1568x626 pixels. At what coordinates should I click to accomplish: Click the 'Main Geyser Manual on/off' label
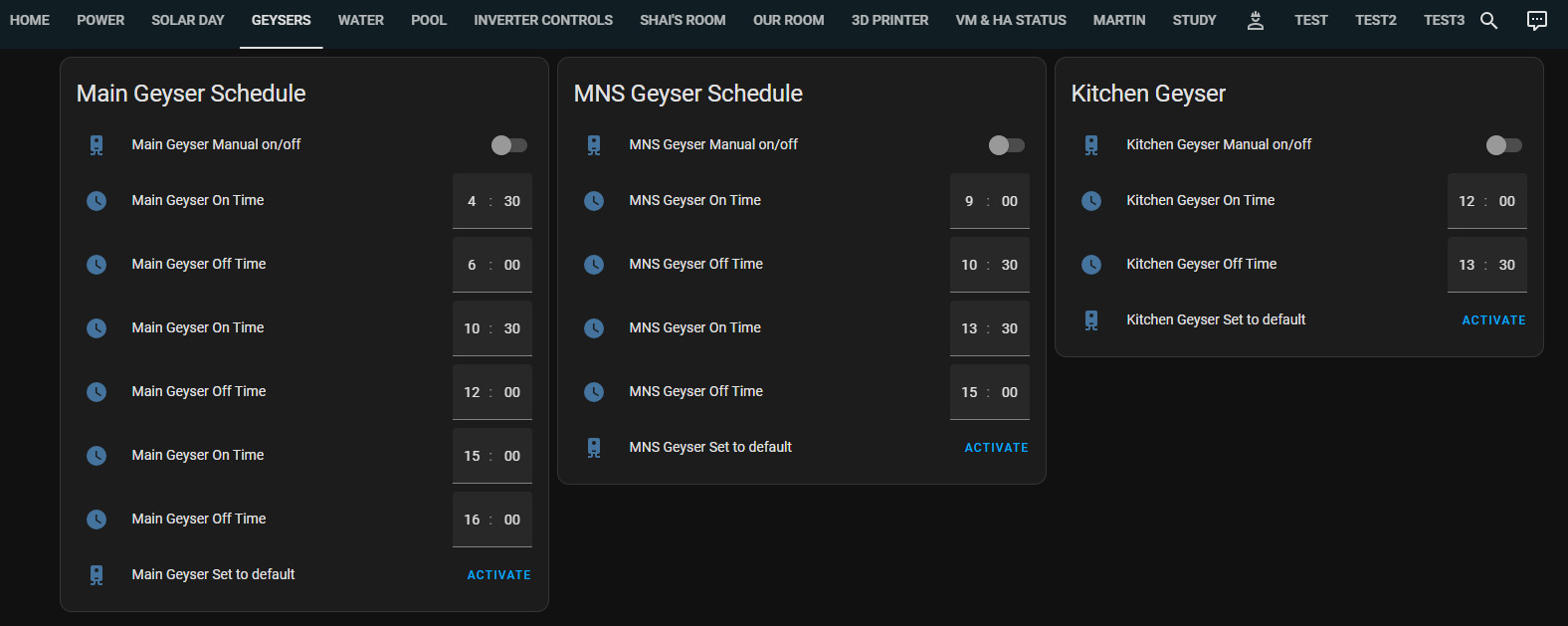[x=216, y=144]
